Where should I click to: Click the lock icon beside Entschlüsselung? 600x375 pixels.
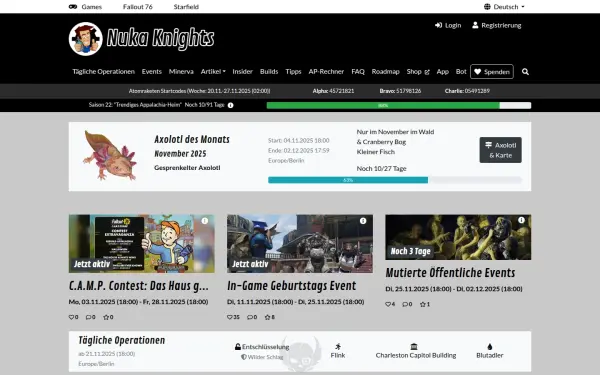pyautogui.click(x=238, y=347)
